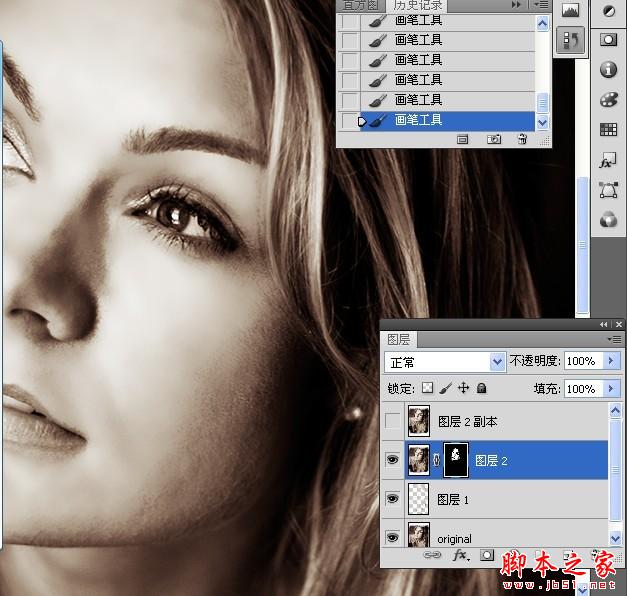Hide the original layer

point(392,537)
